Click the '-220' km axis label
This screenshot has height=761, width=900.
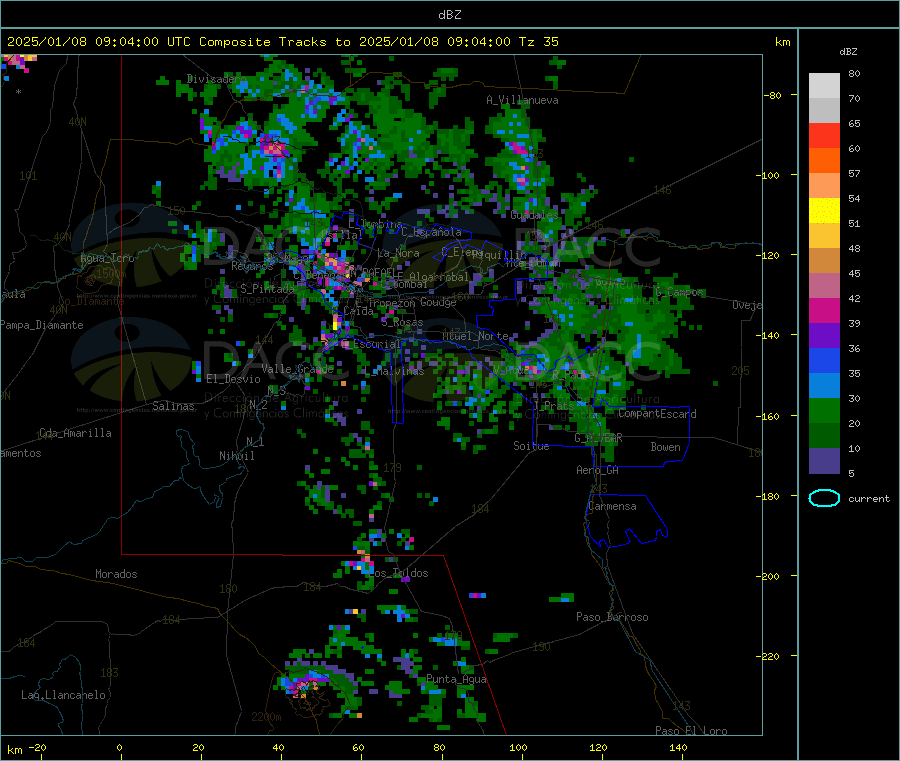(x=770, y=657)
